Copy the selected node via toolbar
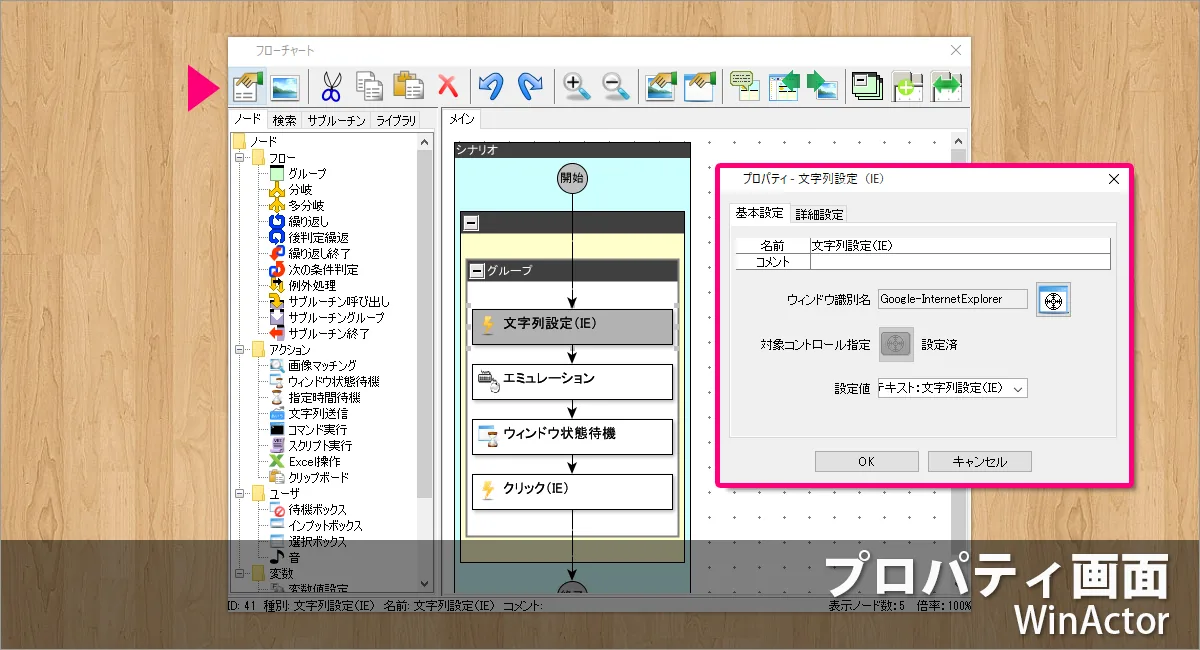Viewport: 1200px width, 650px height. [370, 86]
